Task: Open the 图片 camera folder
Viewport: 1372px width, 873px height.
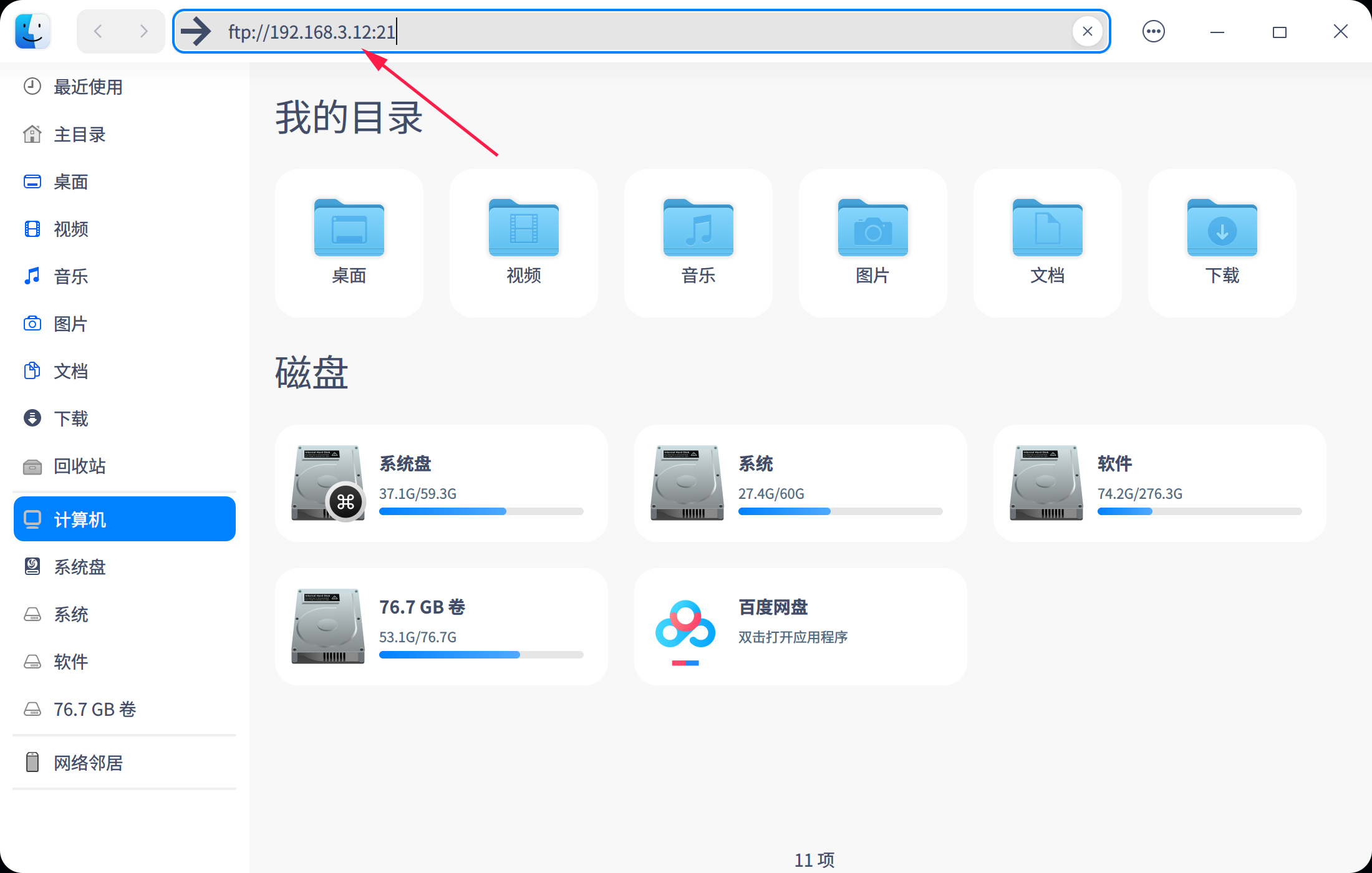Action: pyautogui.click(x=872, y=229)
